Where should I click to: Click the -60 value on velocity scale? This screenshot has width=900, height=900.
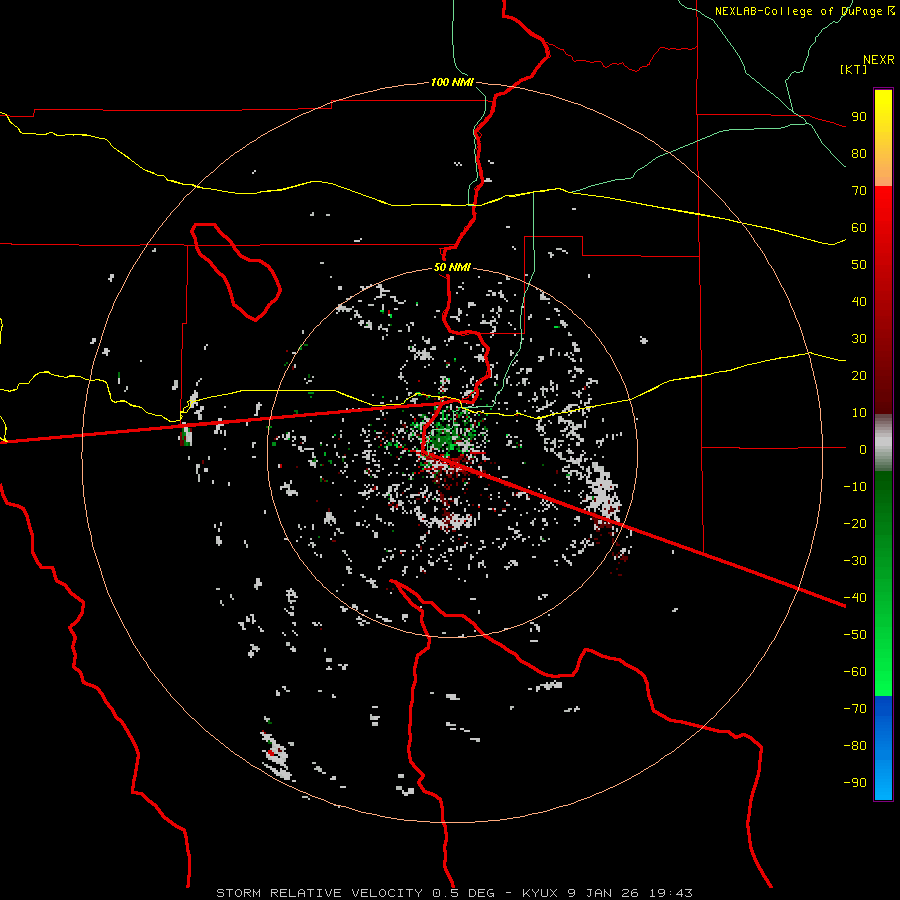pyautogui.click(x=855, y=672)
